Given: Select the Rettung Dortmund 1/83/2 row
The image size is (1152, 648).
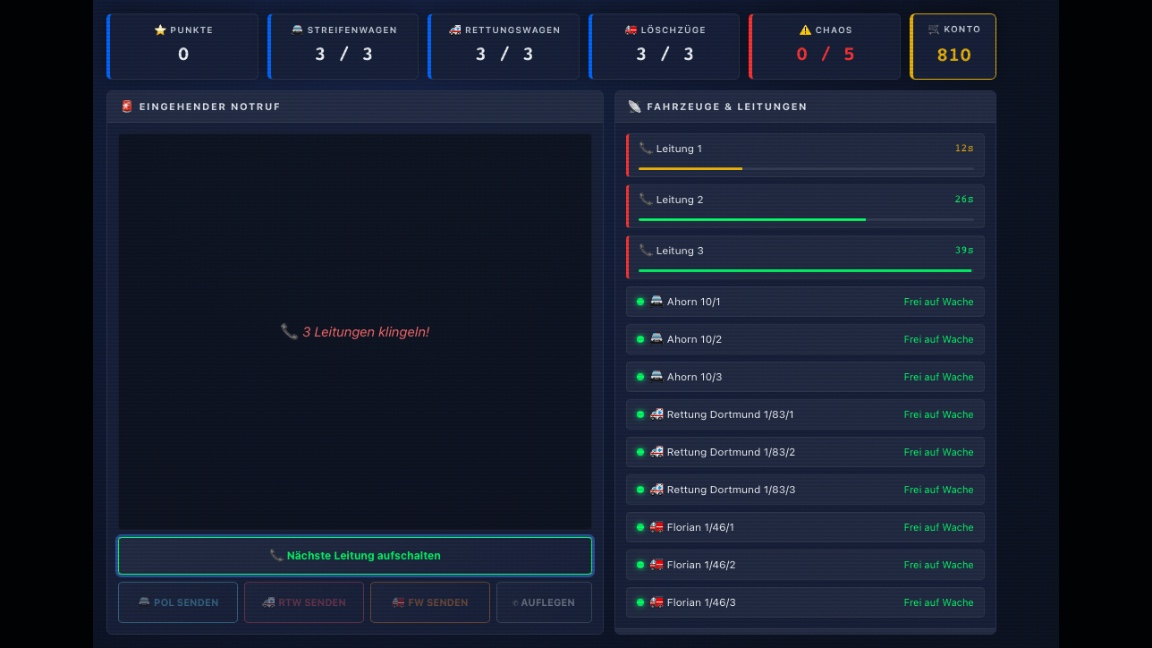Looking at the screenshot, I should coord(805,452).
